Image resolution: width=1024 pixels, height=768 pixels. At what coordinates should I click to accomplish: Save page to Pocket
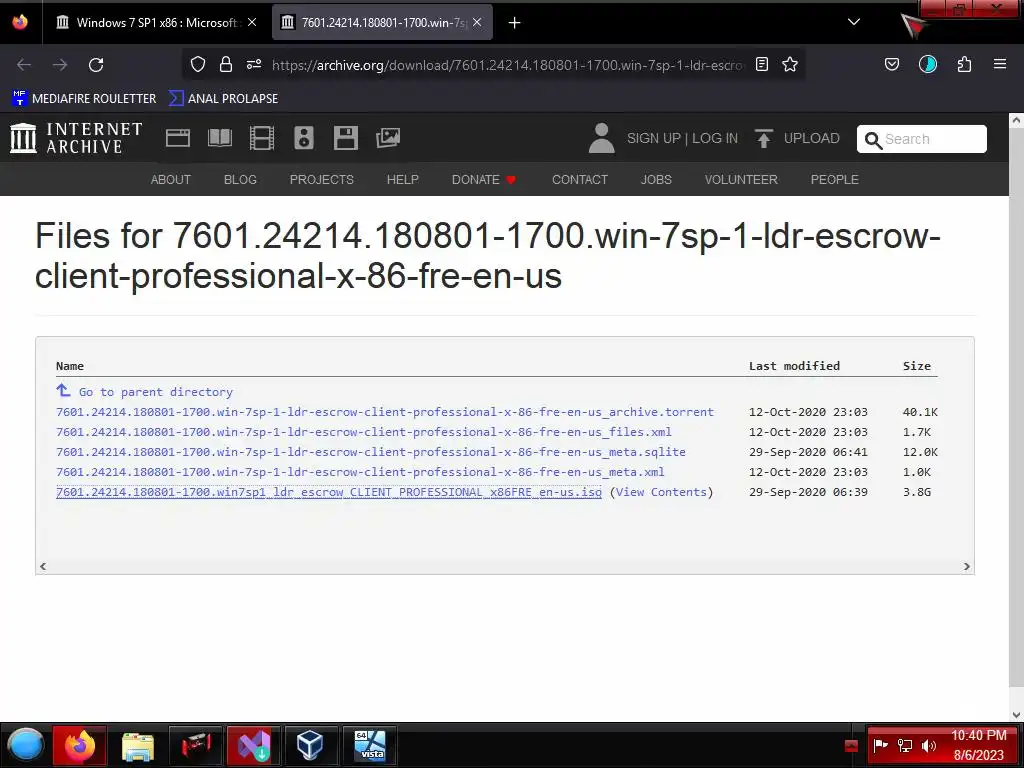pos(892,64)
